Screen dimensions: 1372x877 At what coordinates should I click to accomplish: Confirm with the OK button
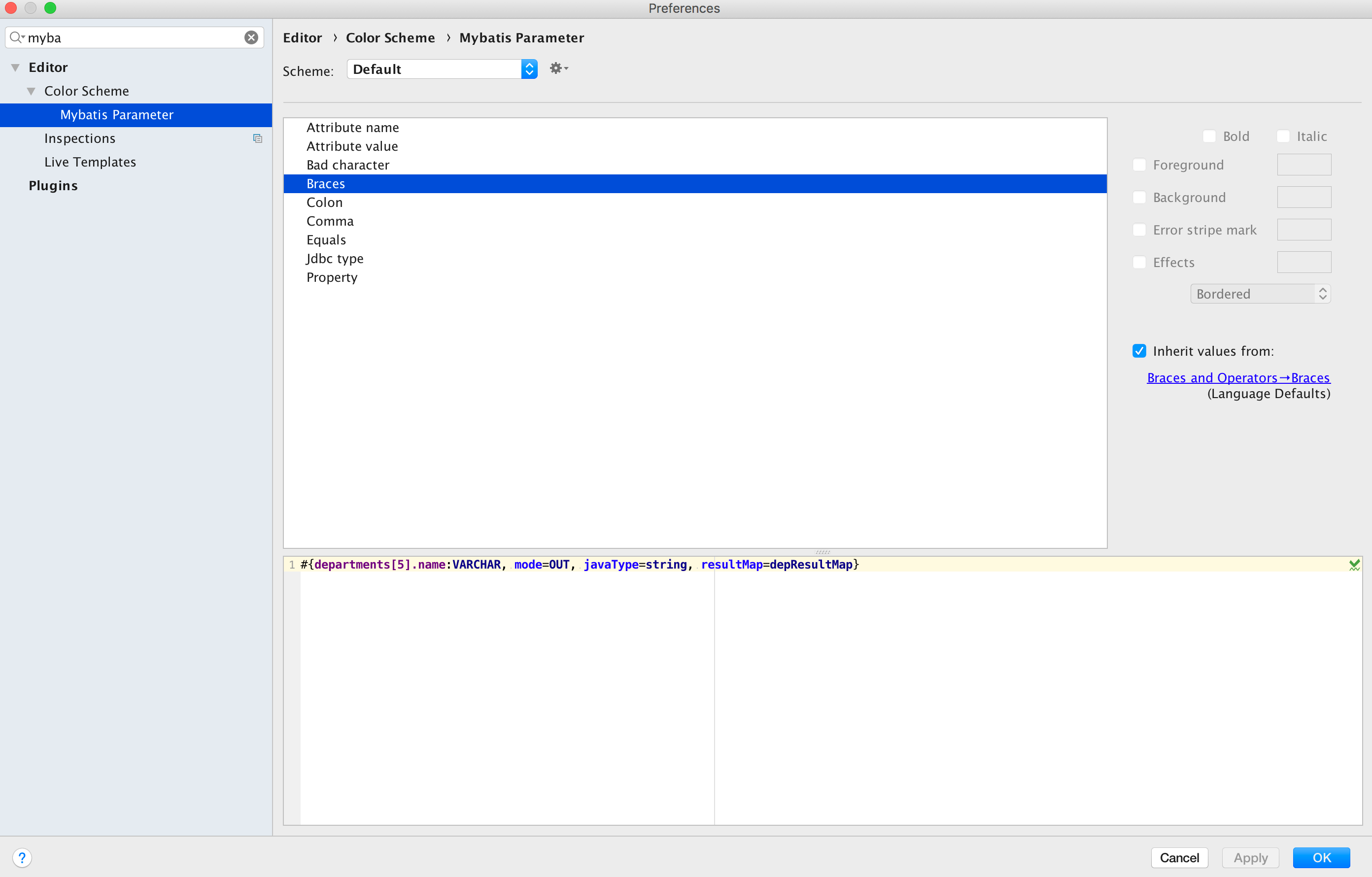(1321, 858)
